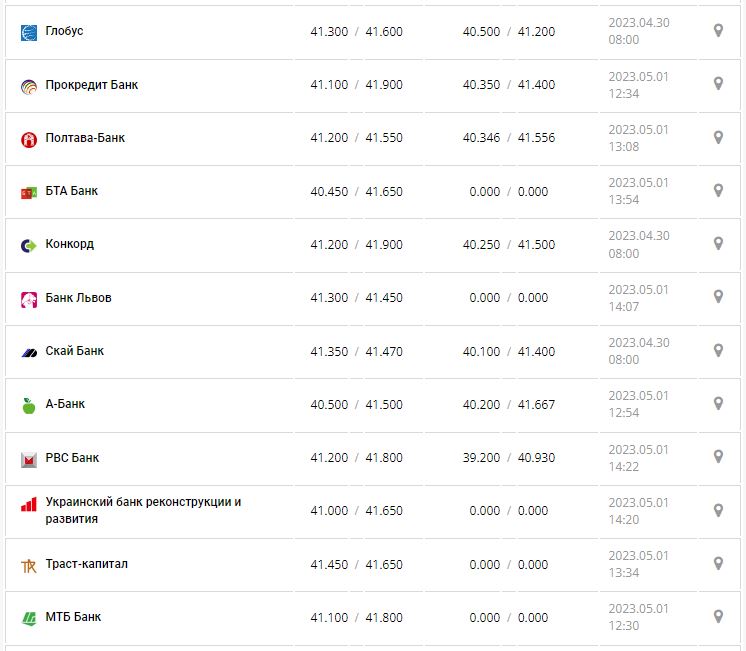Click the Траст-капитал logo icon
This screenshot has width=746, height=651.
[29, 565]
